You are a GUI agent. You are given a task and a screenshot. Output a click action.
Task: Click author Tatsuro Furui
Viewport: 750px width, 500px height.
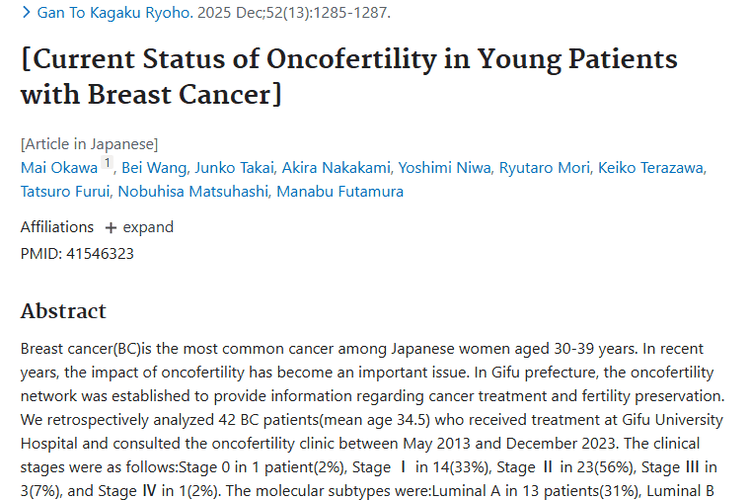62,192
